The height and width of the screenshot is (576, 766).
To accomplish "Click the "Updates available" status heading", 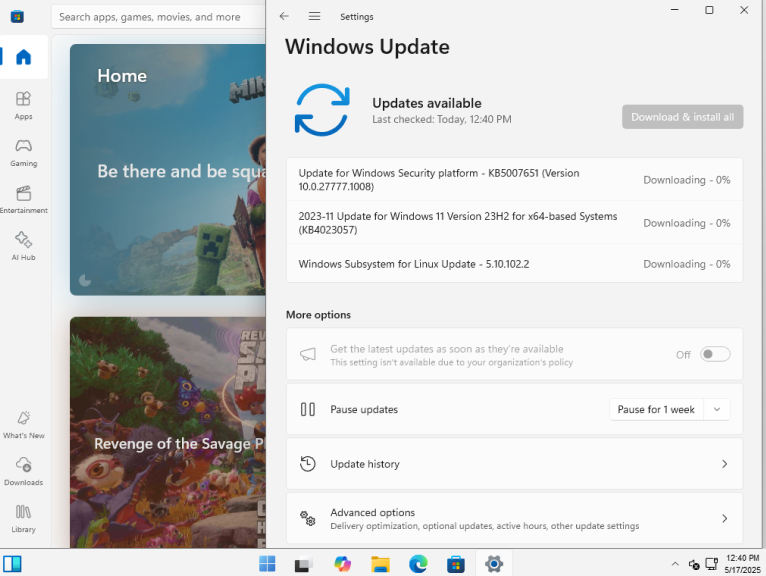I will [427, 103].
